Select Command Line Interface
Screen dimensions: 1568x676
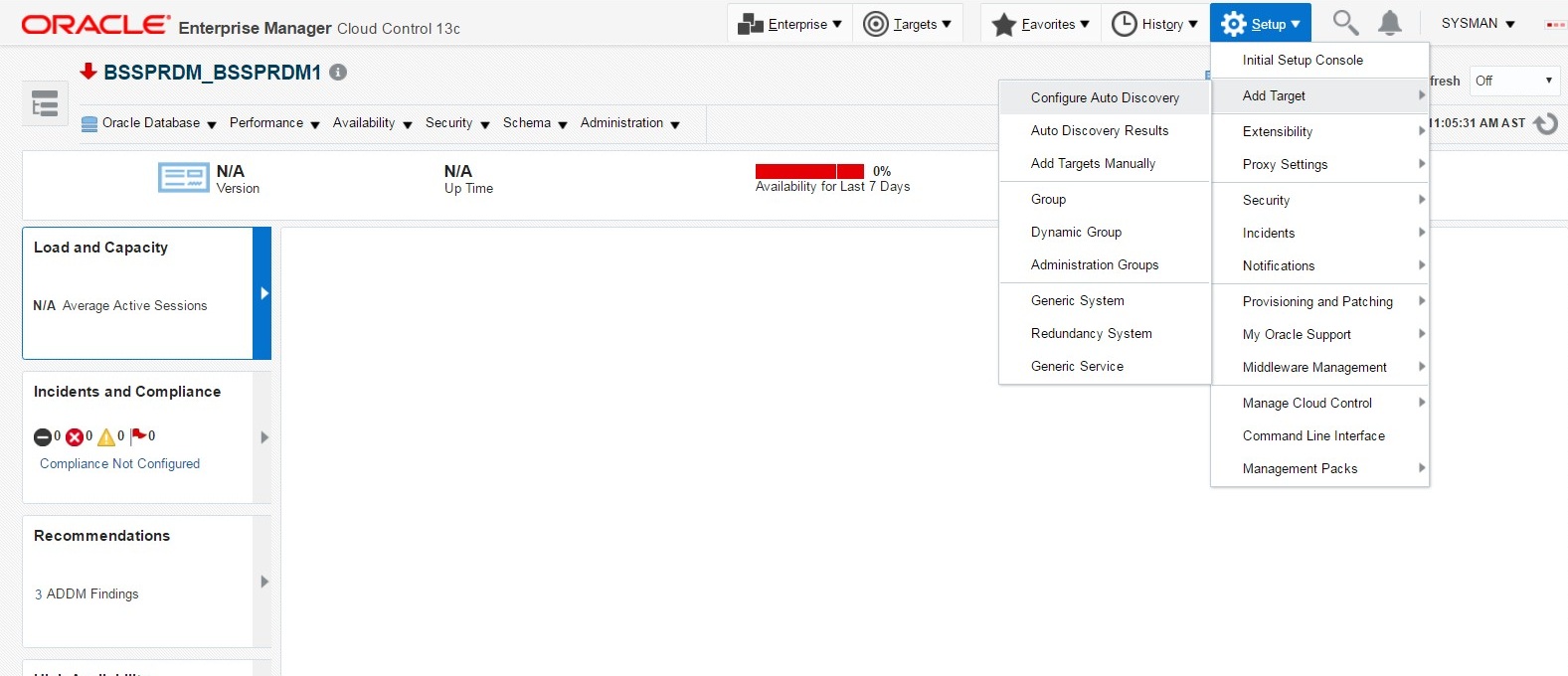pos(1319,435)
